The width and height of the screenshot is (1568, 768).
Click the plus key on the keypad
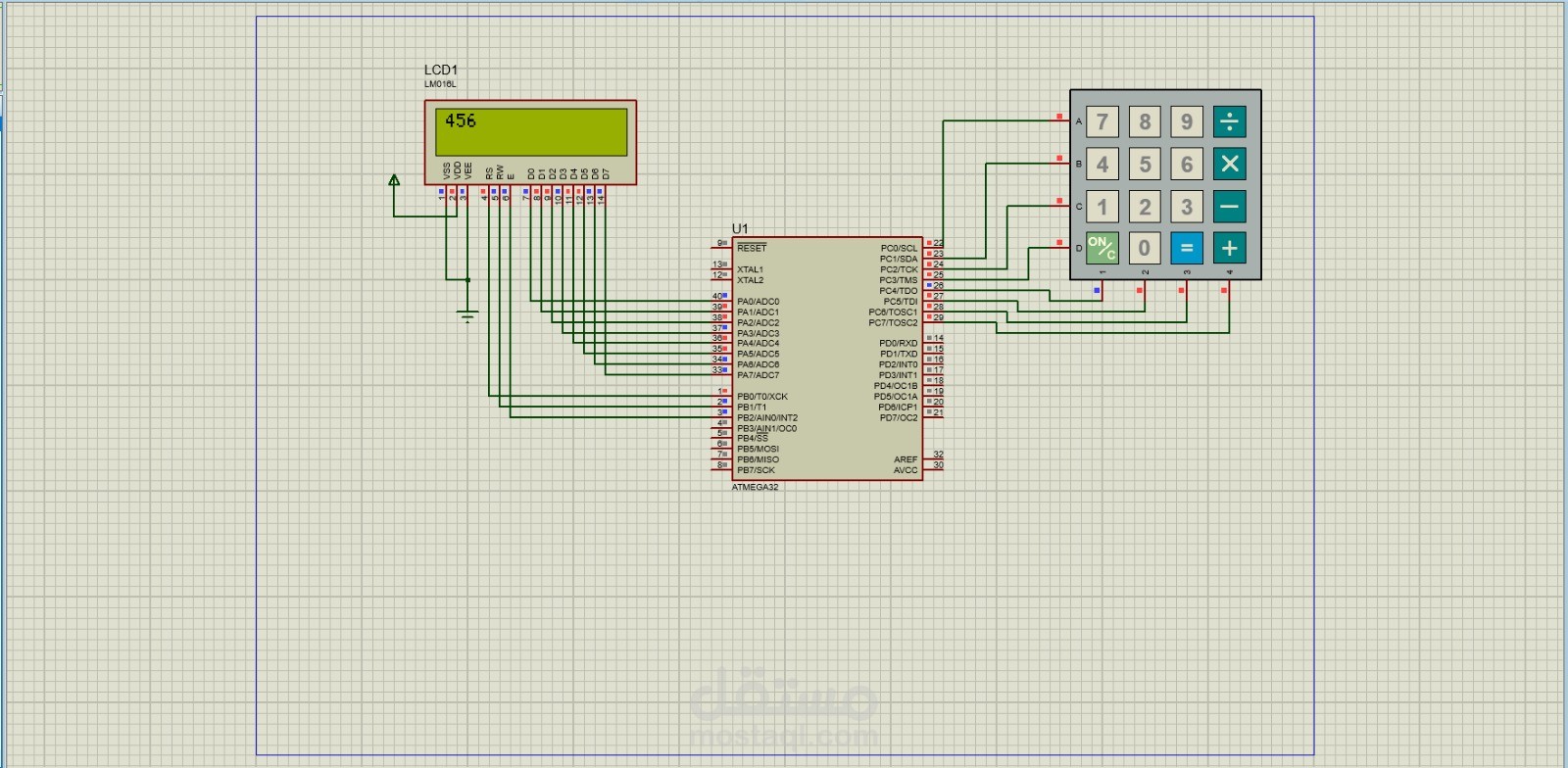tap(1229, 248)
